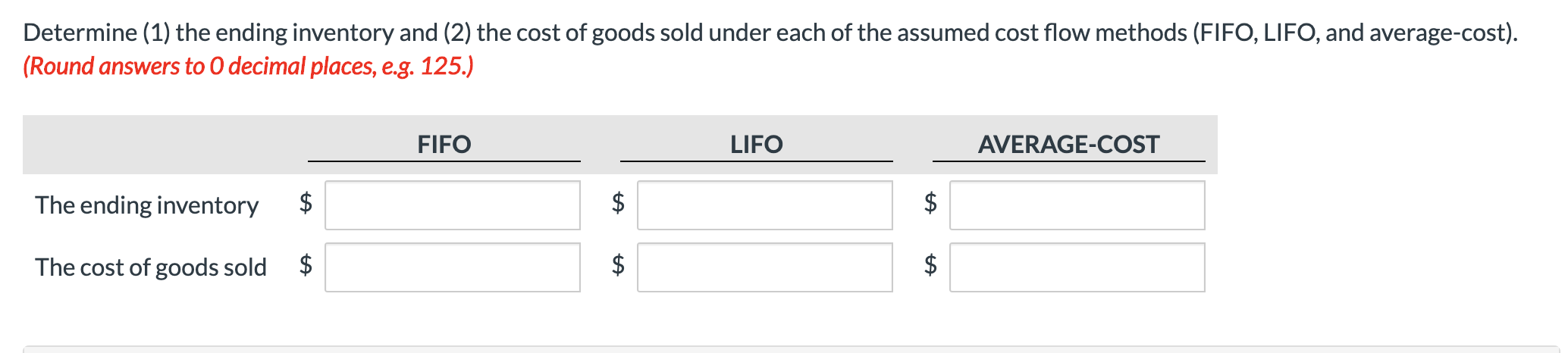1568x353 pixels.
Task: Click Average-Cost cost of goods sold field
Action: pos(1077,267)
